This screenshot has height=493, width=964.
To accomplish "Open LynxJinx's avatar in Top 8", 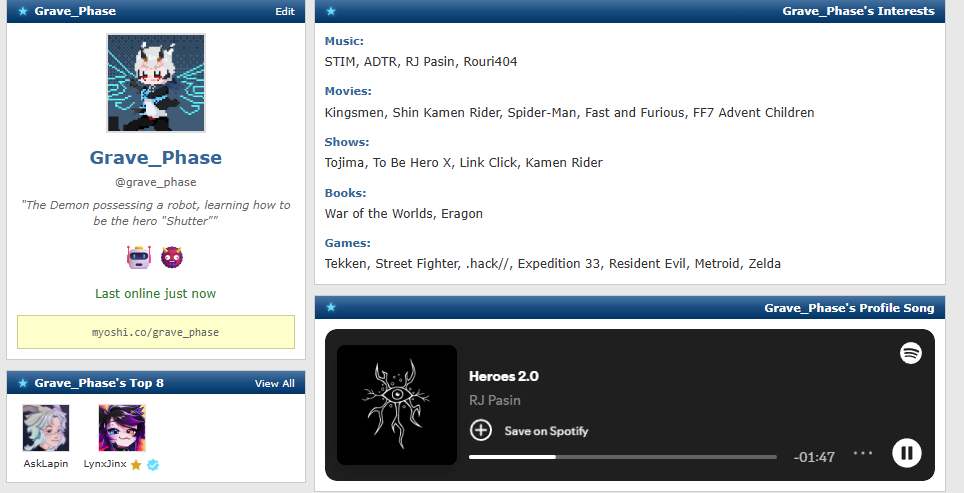I will pos(122,428).
